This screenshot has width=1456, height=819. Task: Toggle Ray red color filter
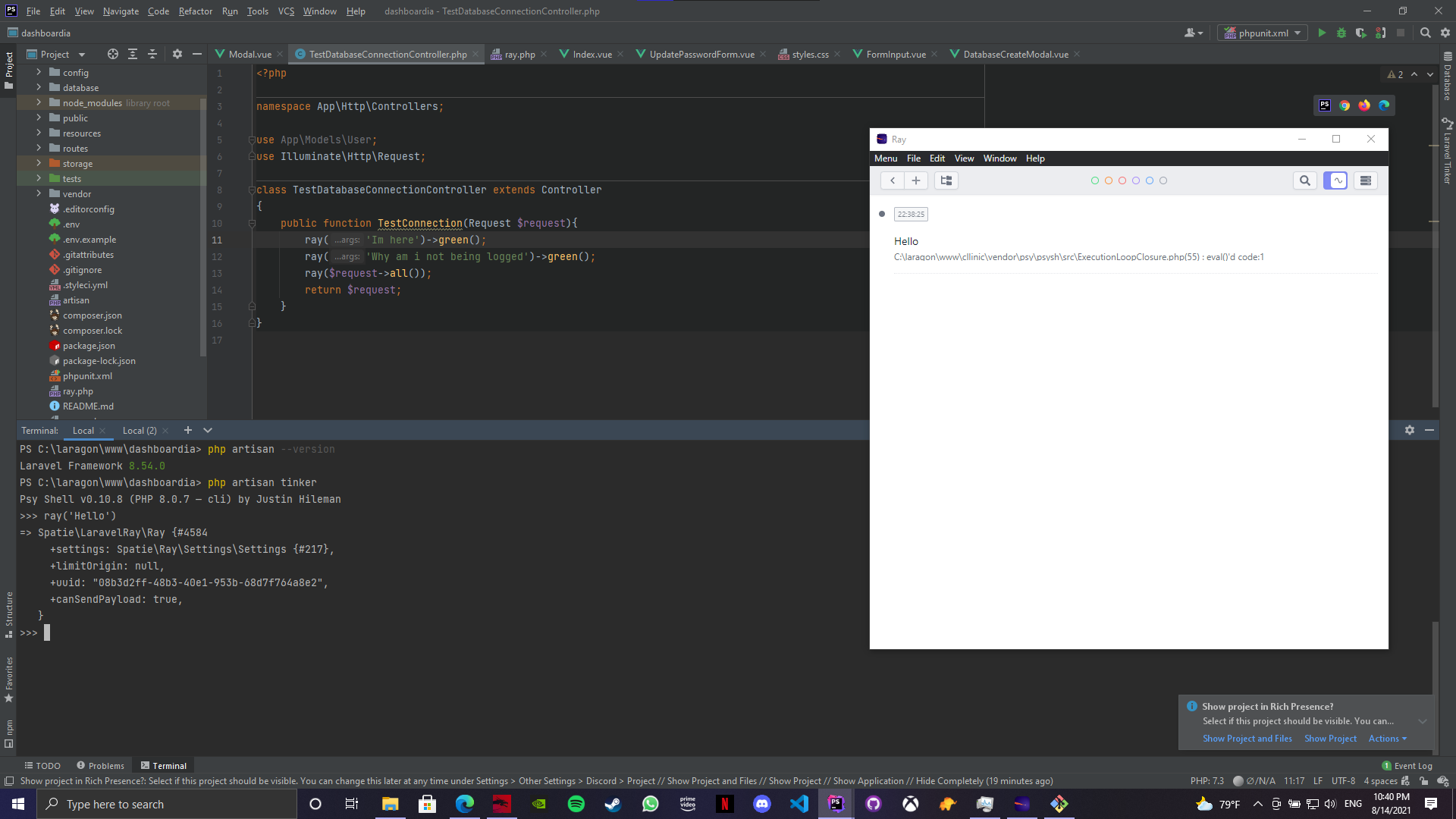point(1122,180)
